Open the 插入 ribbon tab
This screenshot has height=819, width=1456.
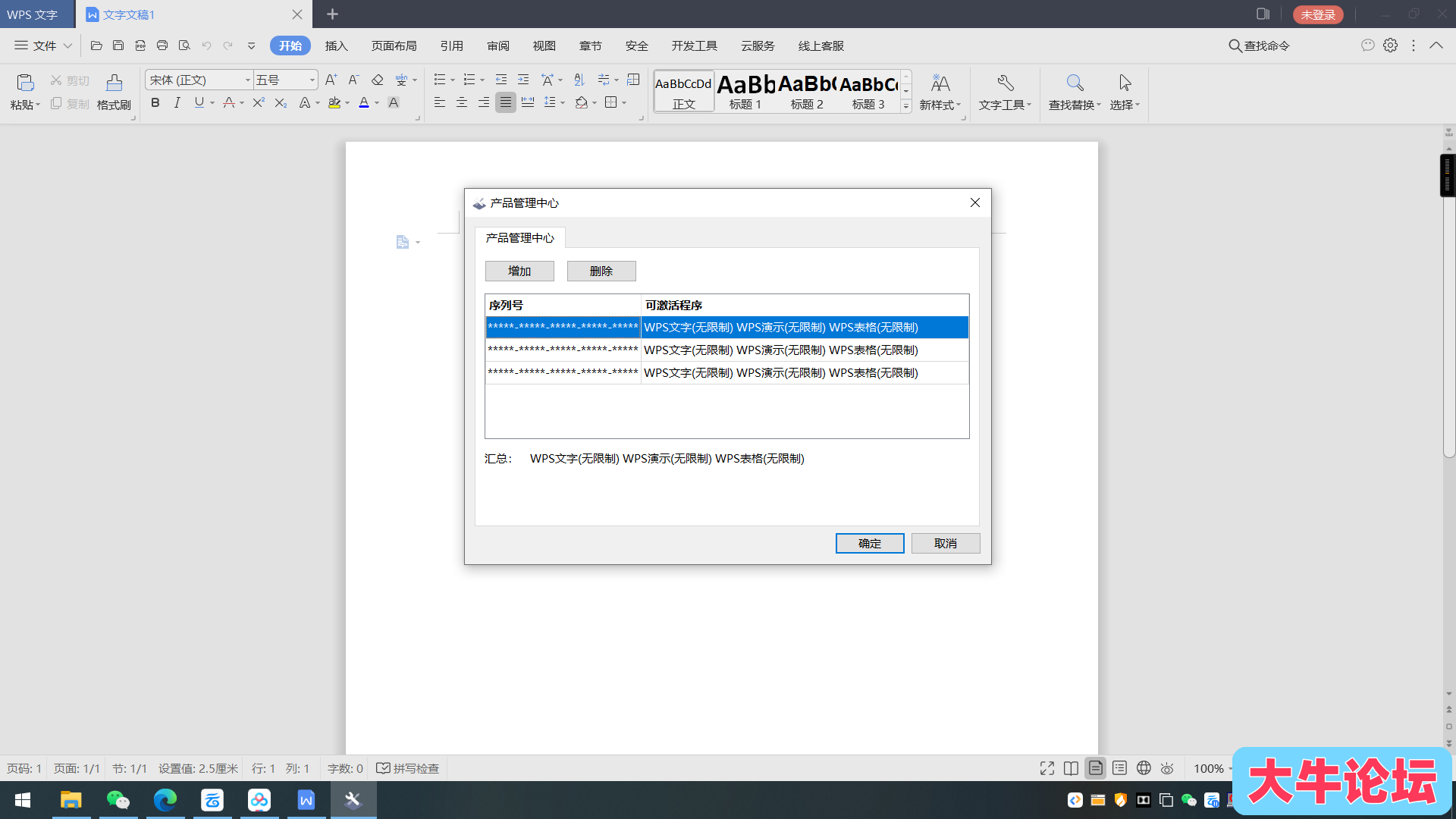click(x=336, y=45)
